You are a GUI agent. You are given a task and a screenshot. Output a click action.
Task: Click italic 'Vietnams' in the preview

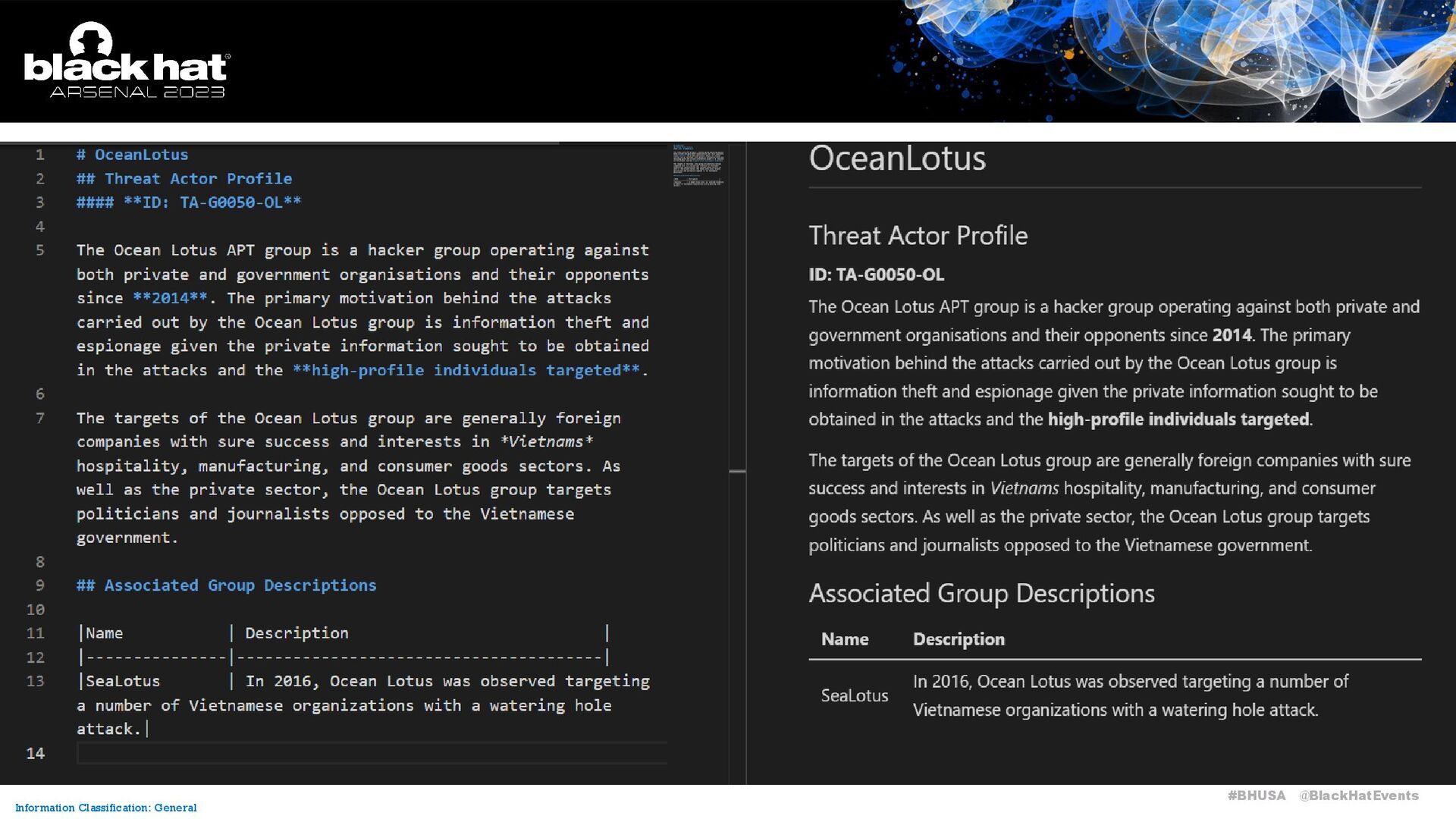pos(1025,488)
